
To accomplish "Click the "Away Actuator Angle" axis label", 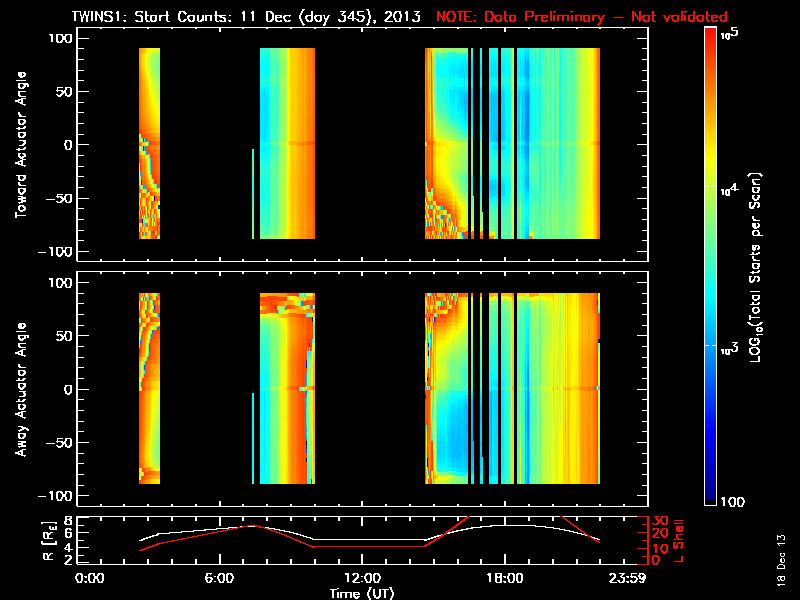I will click(21, 389).
